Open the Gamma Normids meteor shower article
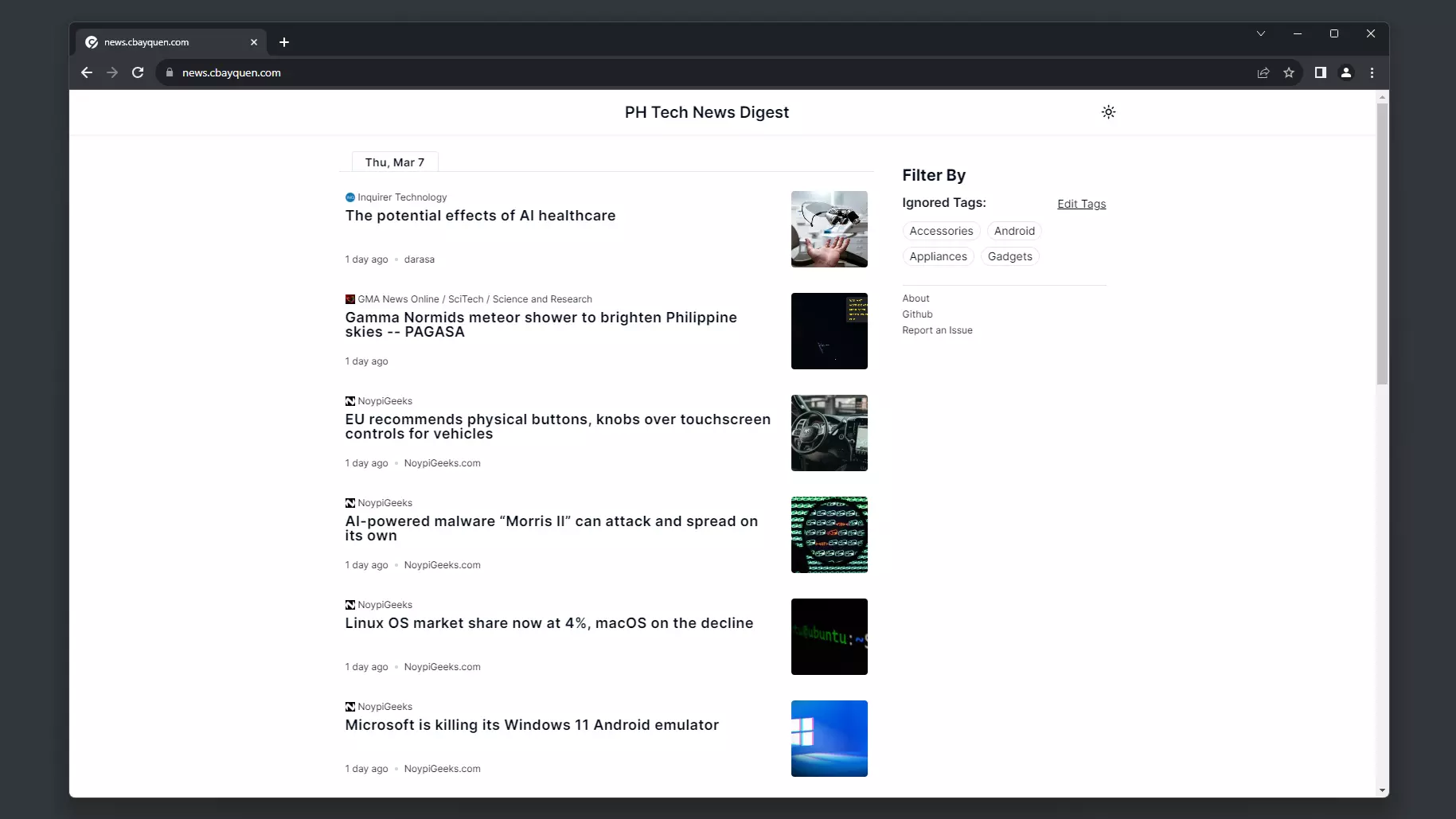This screenshot has height=819, width=1456. click(x=541, y=325)
